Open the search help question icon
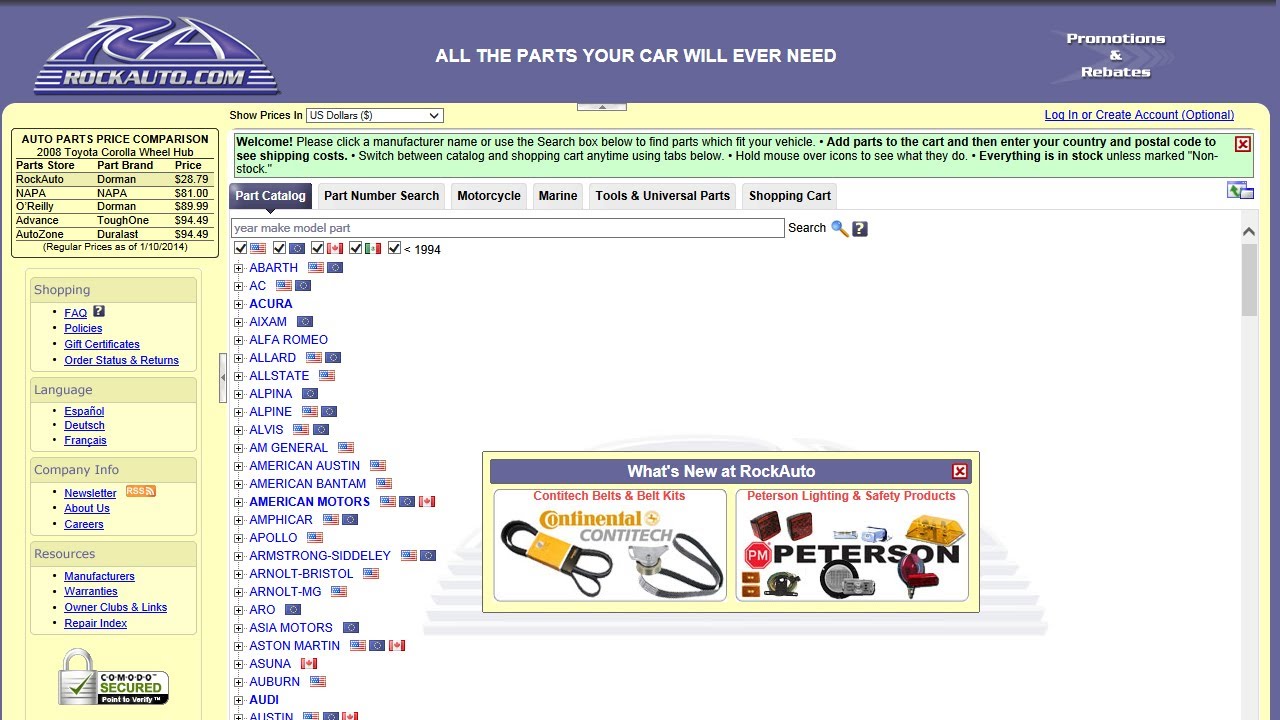Viewport: 1280px width, 720px height. coord(860,229)
